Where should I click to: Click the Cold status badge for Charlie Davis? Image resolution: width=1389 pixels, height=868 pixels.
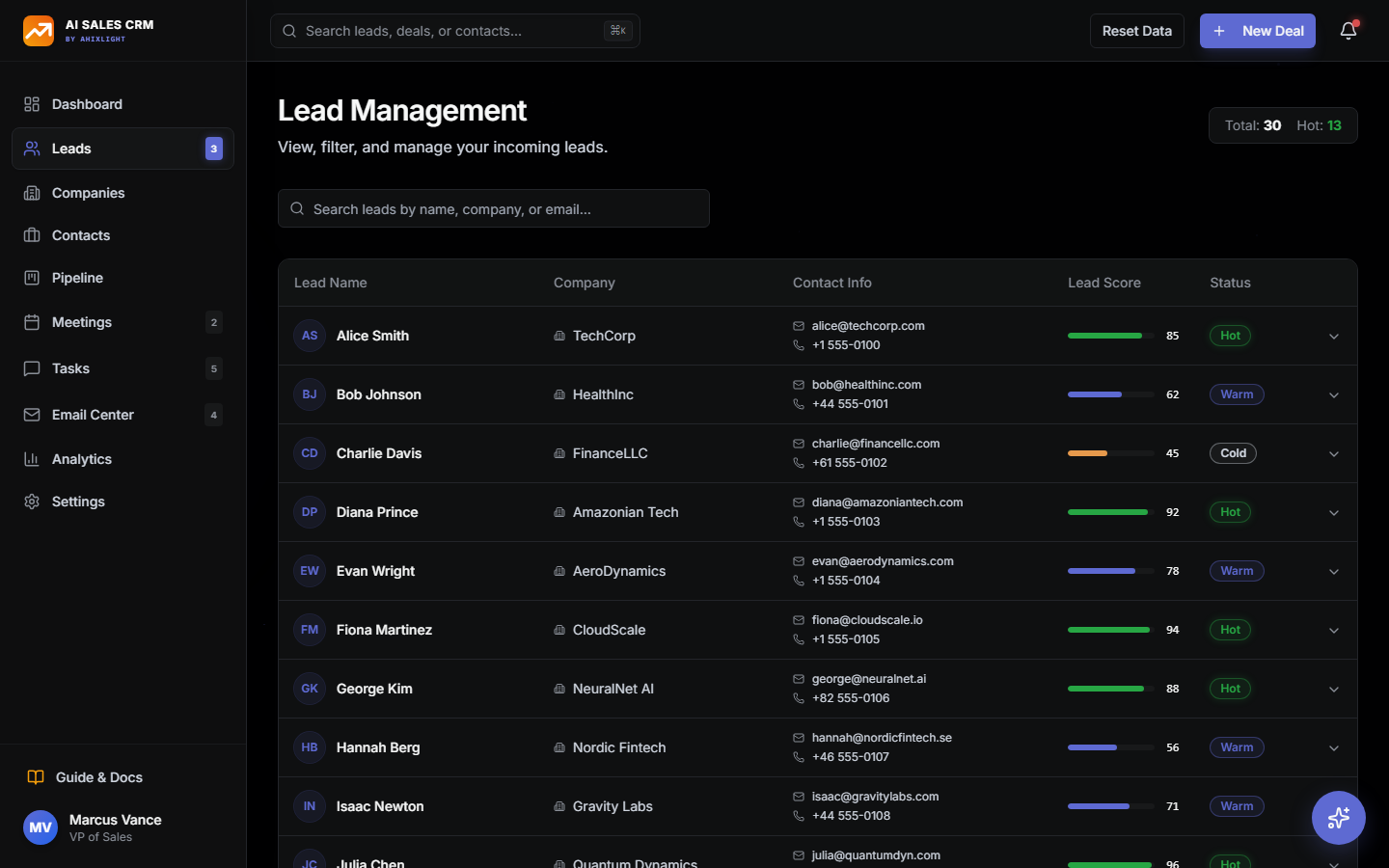point(1233,453)
